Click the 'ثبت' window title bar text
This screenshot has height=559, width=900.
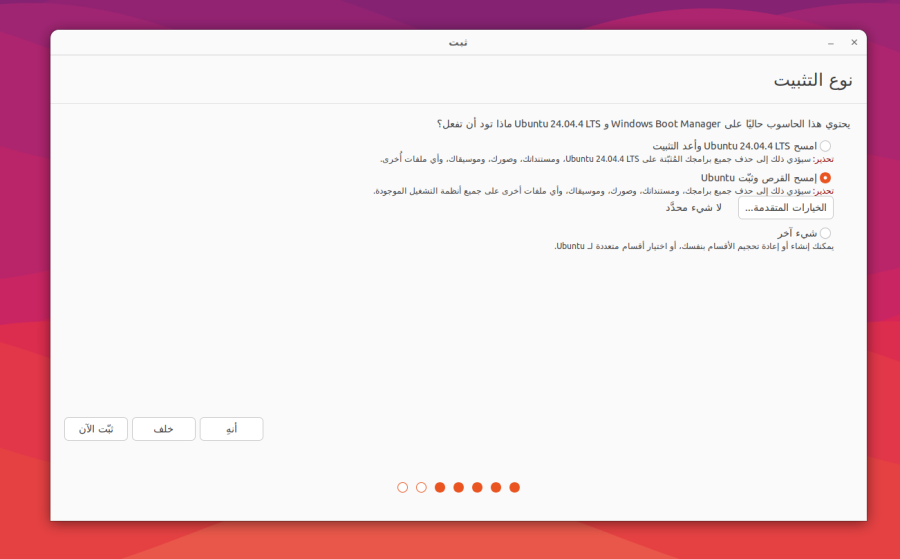458,43
